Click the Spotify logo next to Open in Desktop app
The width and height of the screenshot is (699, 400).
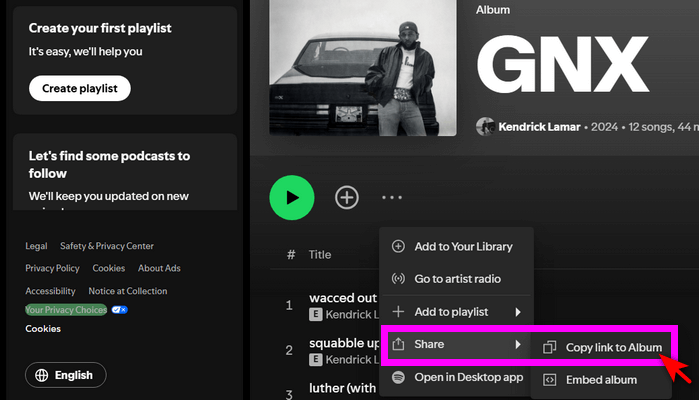398,377
